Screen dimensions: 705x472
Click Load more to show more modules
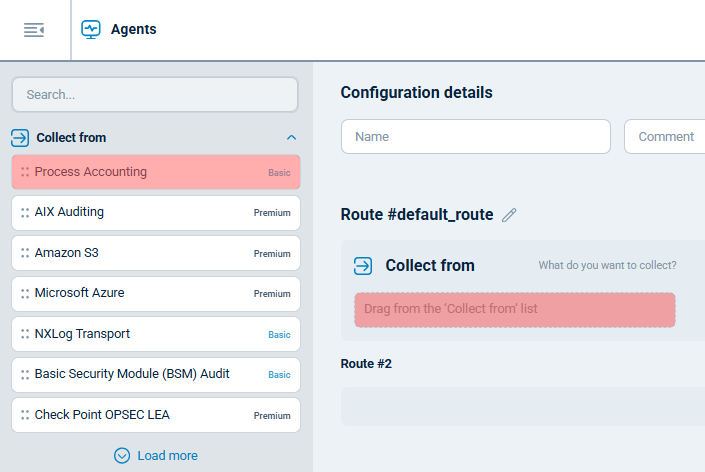click(x=167, y=456)
